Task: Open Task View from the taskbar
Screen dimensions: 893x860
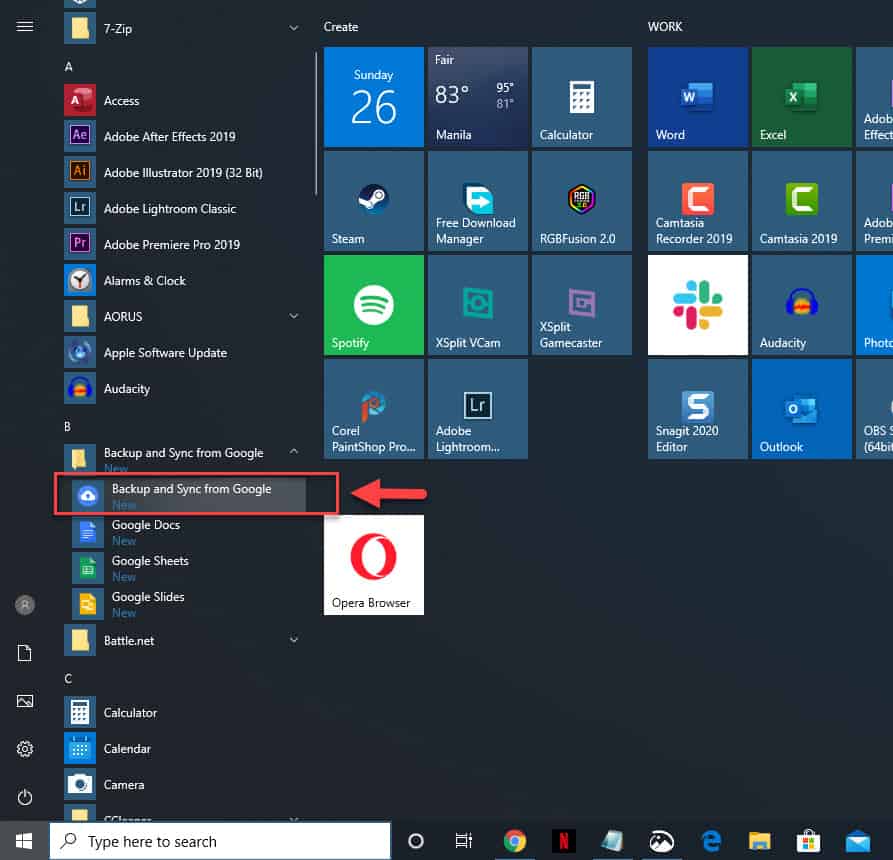Action: pyautogui.click(x=464, y=841)
